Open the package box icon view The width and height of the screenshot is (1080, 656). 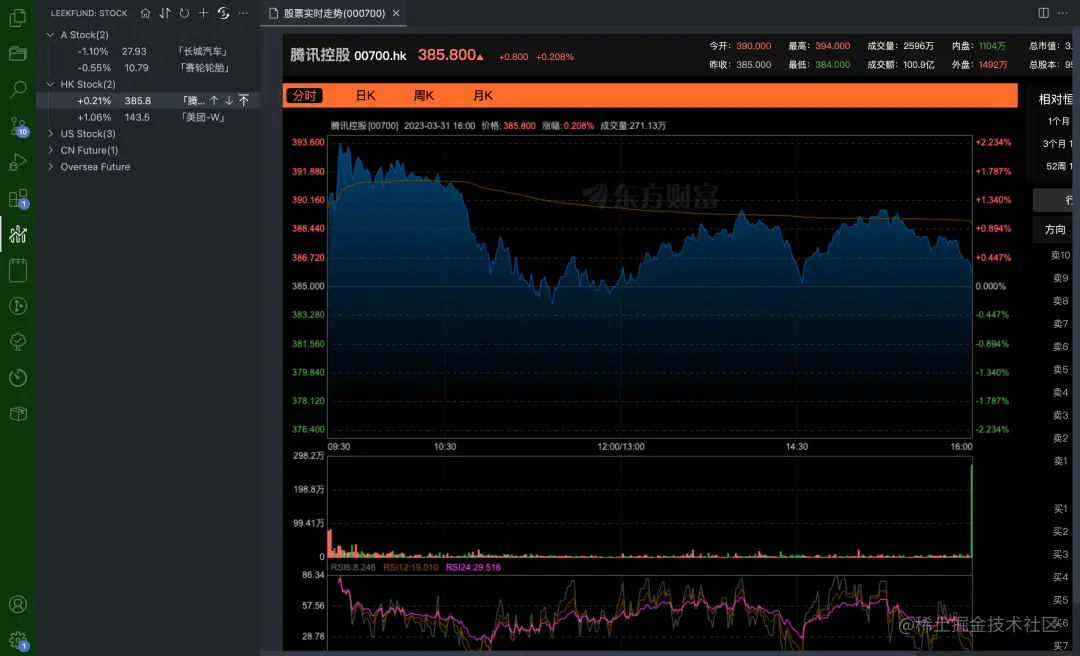coord(18,413)
